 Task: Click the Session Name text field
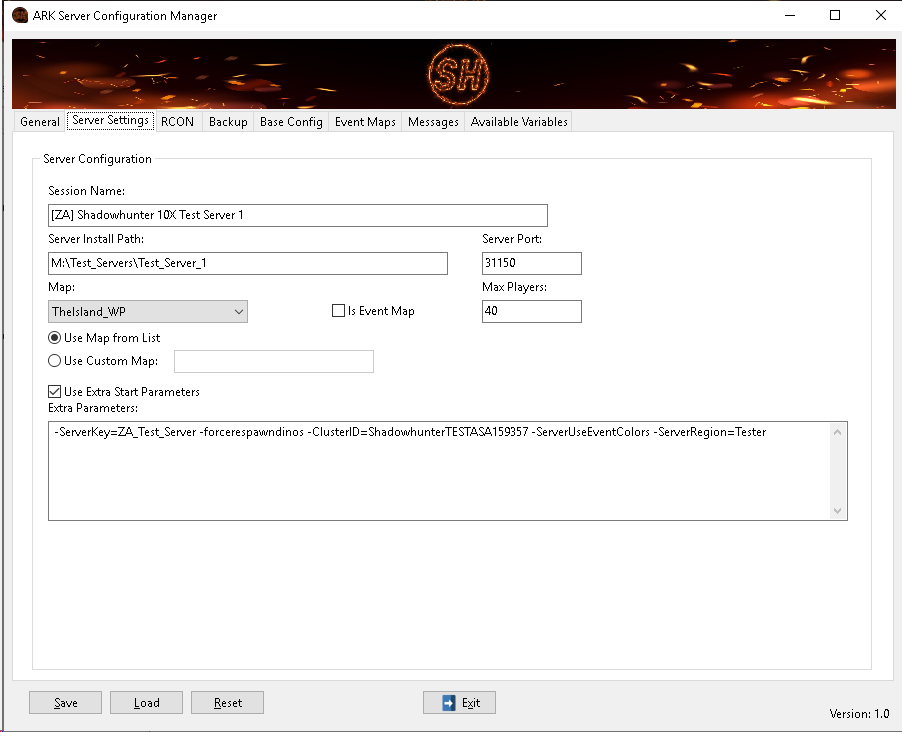pyautogui.click(x=298, y=215)
